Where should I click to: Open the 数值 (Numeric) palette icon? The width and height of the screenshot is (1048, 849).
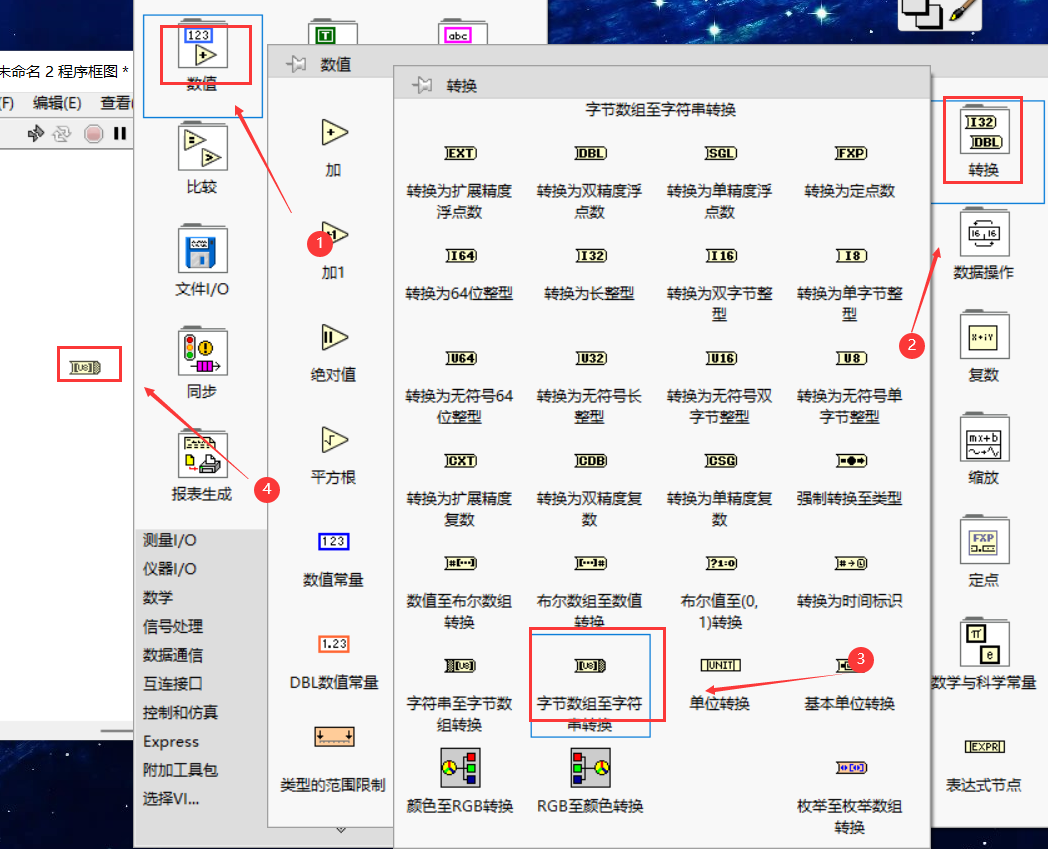click(x=203, y=47)
